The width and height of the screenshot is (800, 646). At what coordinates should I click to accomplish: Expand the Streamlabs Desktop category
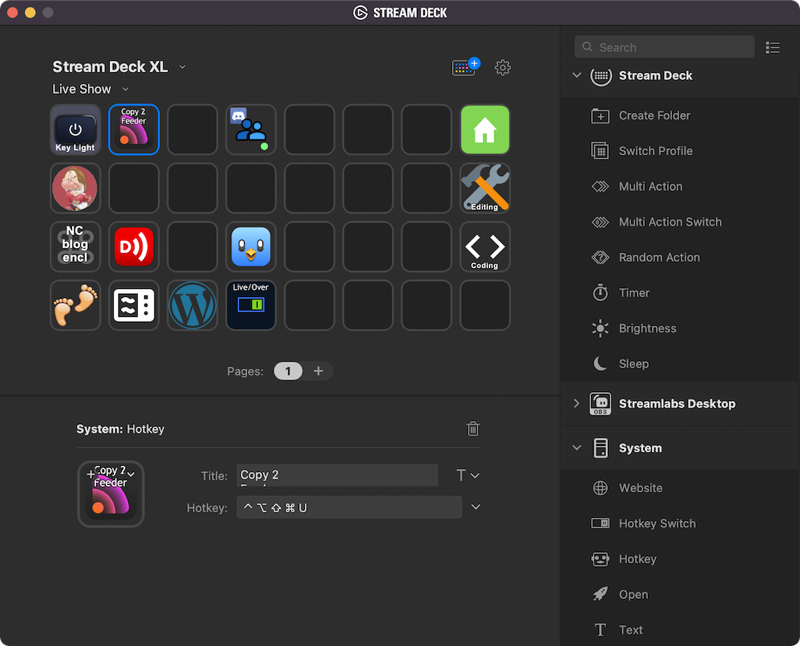point(576,403)
